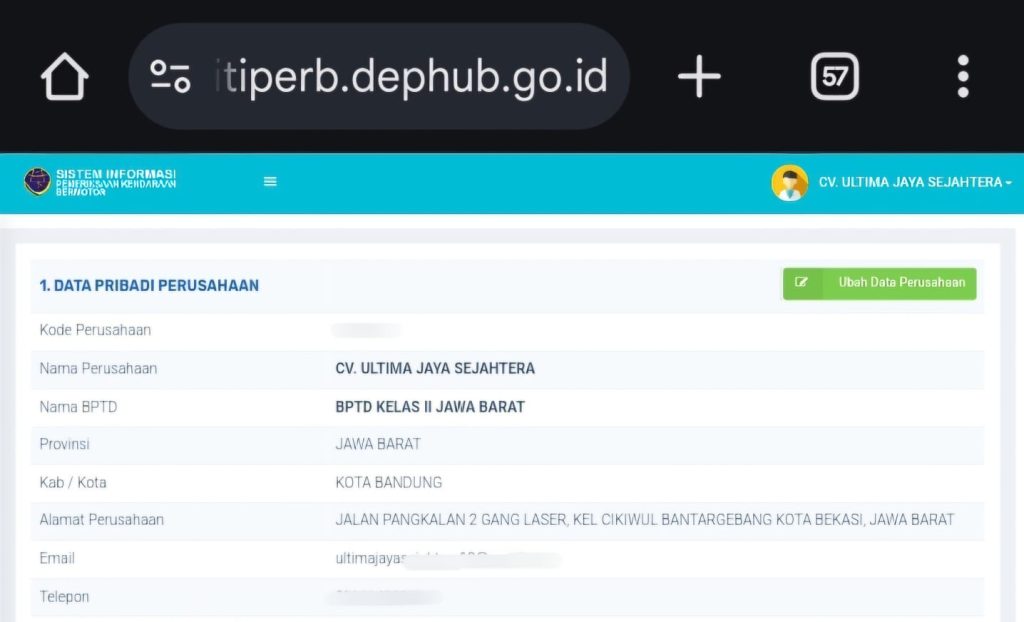
Task: Open a new tab with plus icon
Action: (x=699, y=77)
